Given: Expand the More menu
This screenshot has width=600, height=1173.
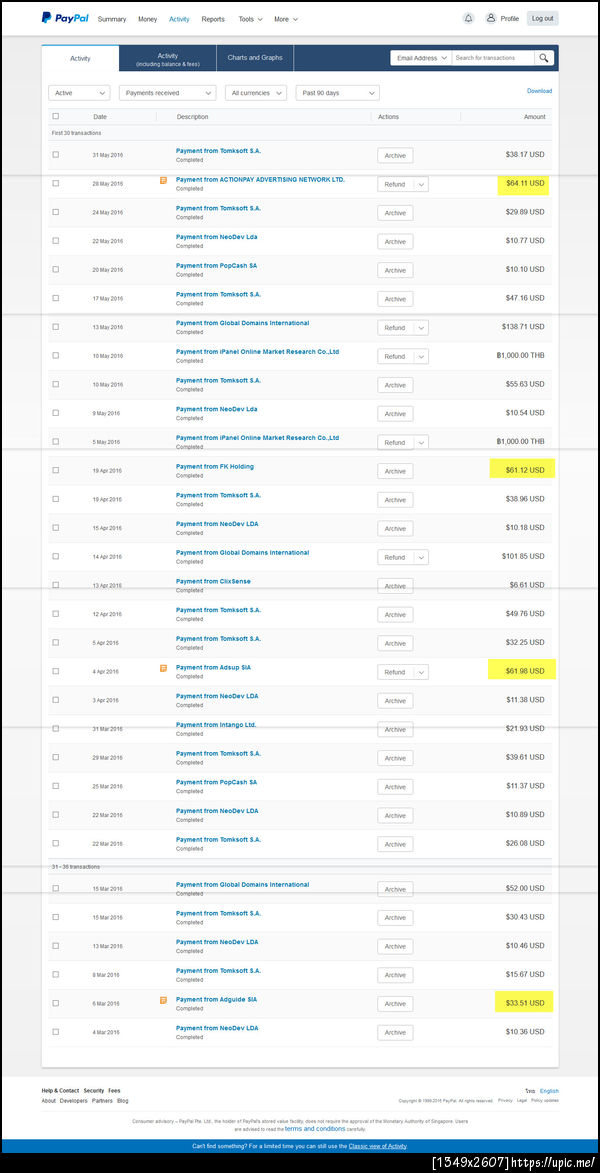Looking at the screenshot, I should point(286,19).
